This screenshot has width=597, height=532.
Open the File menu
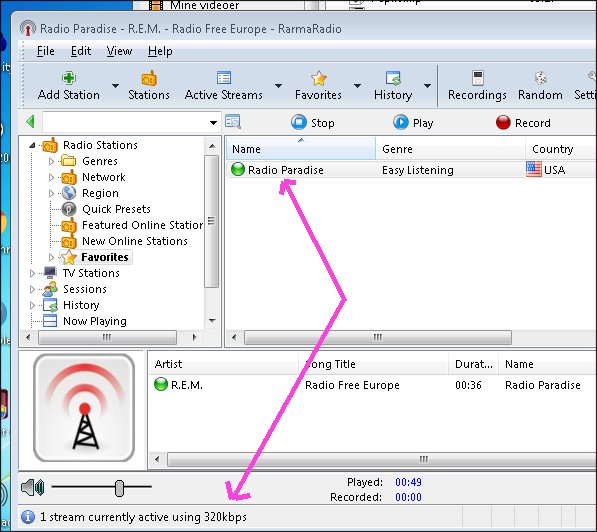[x=46, y=51]
